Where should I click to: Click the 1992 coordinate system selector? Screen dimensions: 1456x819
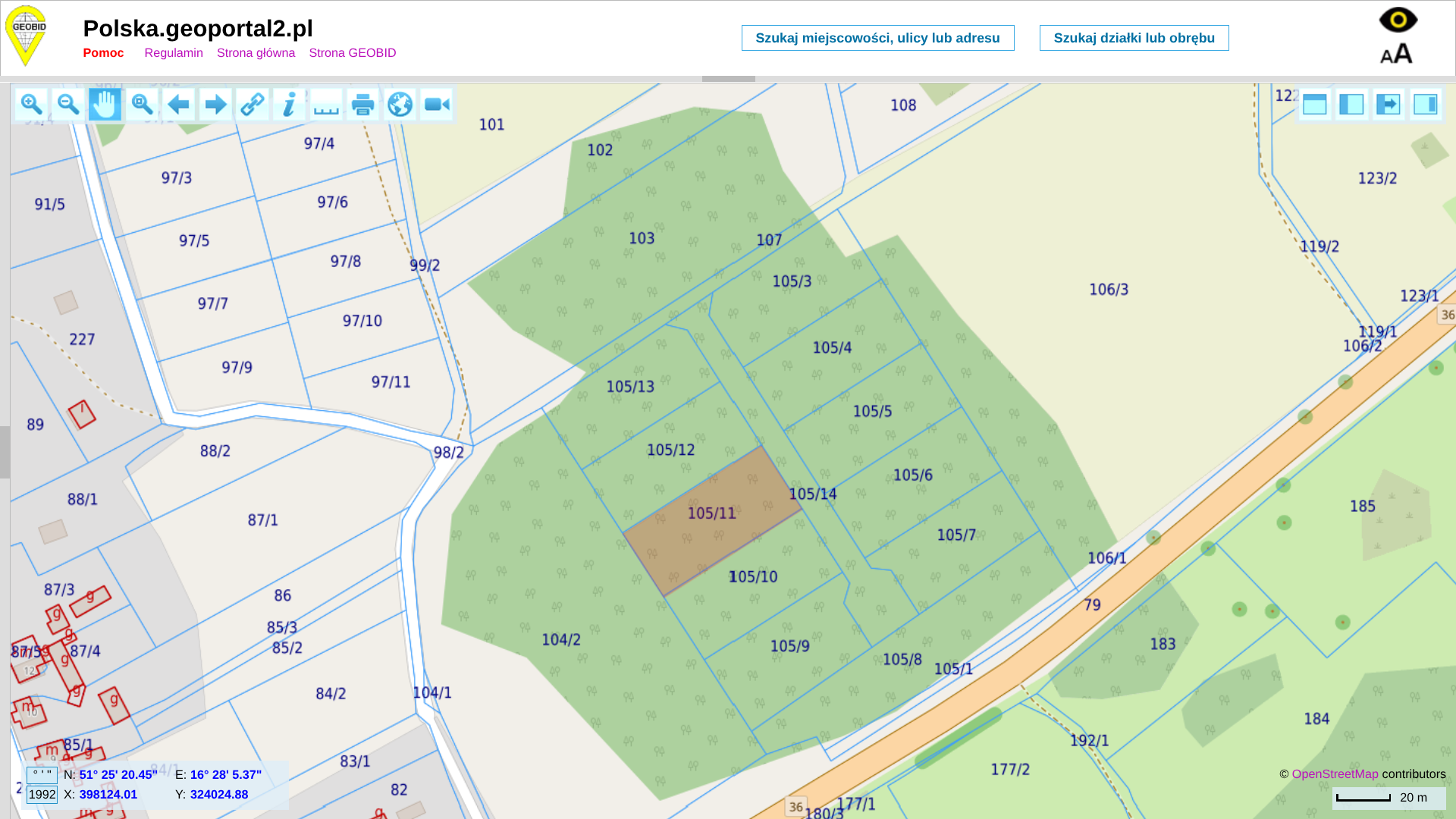tap(42, 795)
